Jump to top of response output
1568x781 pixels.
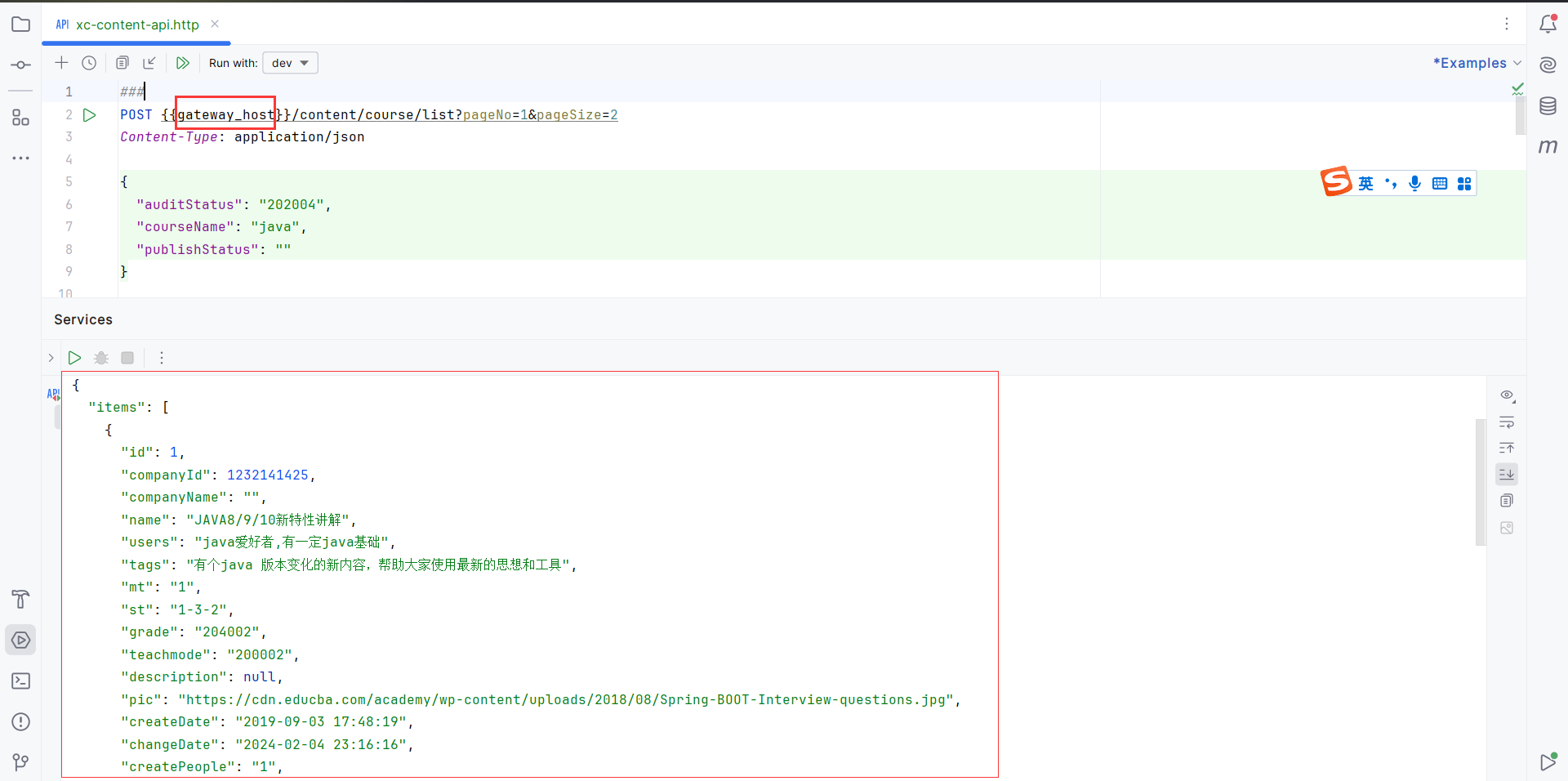point(1507,449)
